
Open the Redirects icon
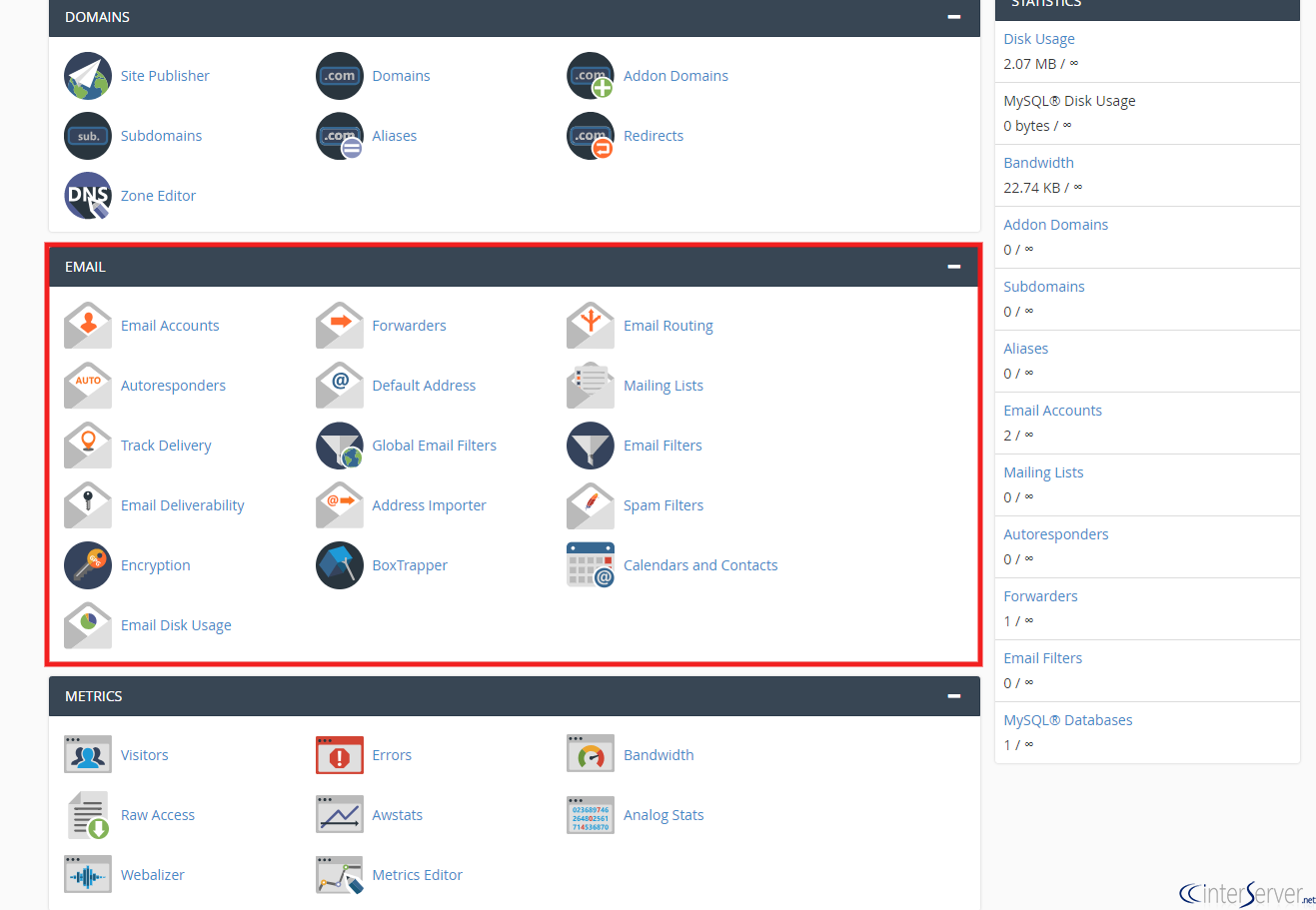(591, 136)
